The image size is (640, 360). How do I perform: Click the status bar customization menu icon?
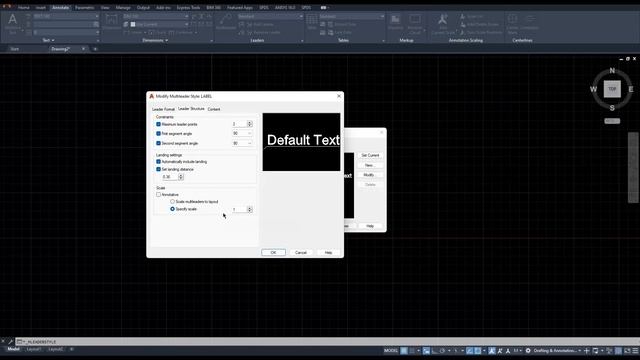[635, 351]
